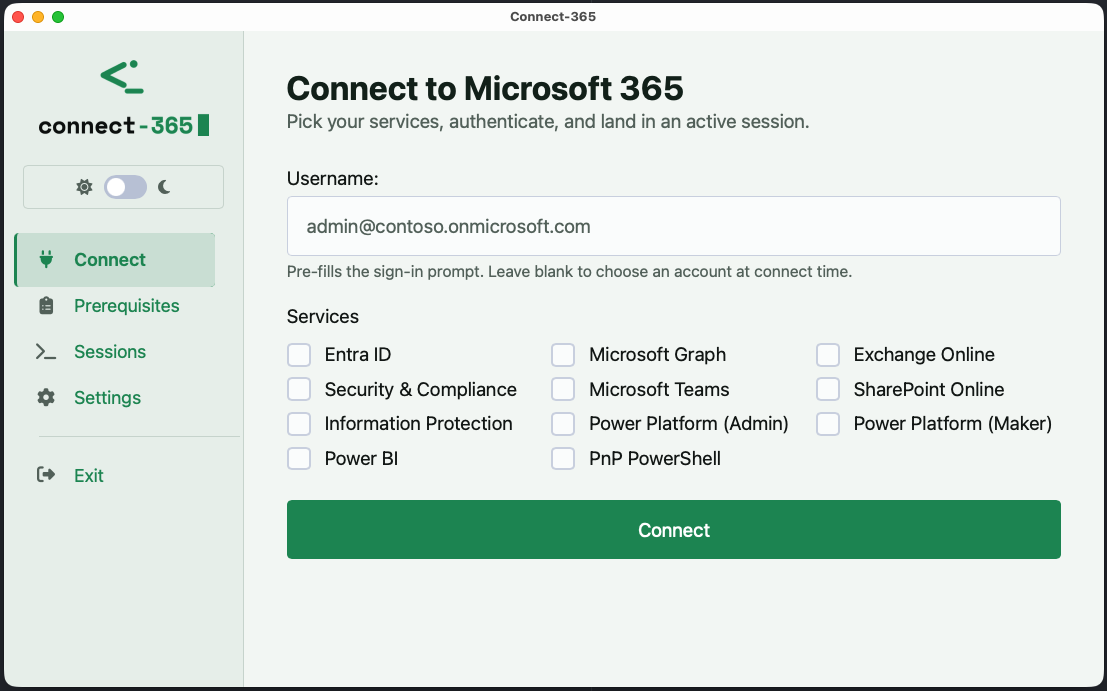Click the gear icon beside Settings
This screenshot has height=691, width=1107.
coord(46,397)
